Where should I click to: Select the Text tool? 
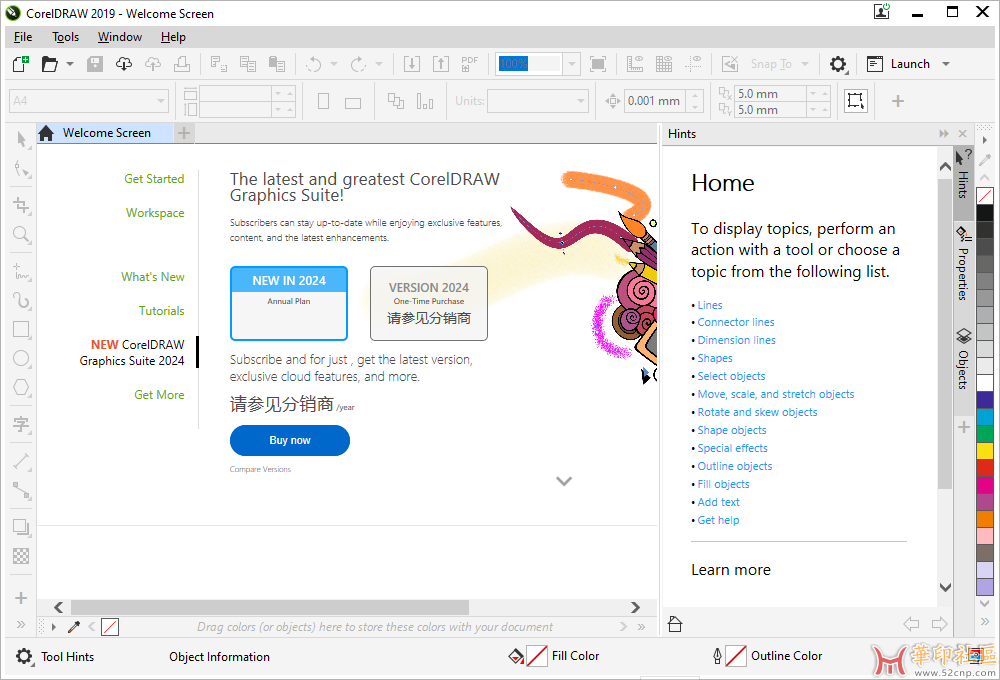click(x=21, y=424)
